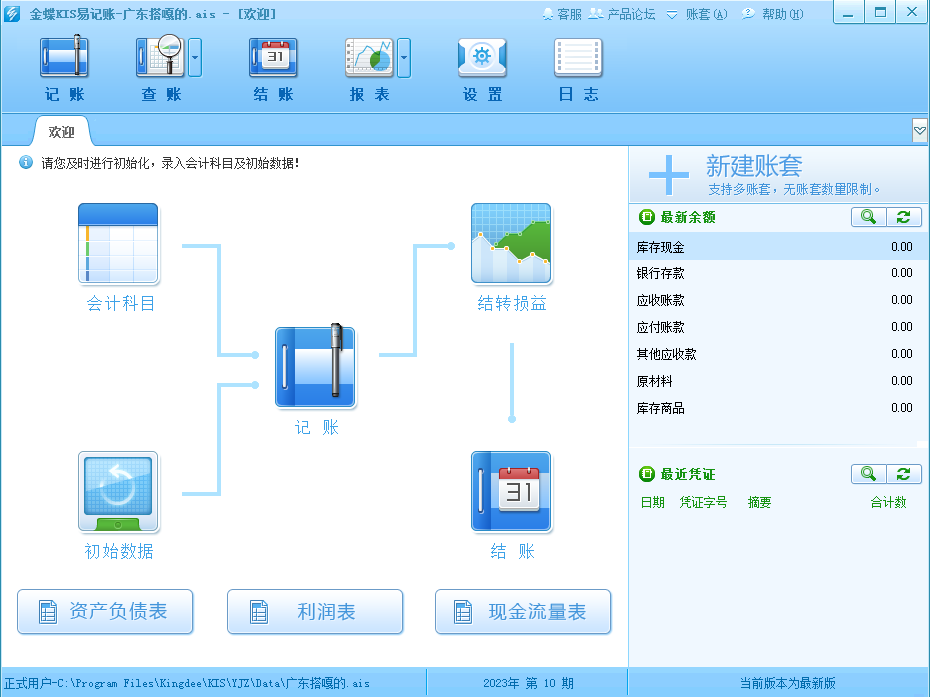Open the 结账 calendar toolbar icon
The image size is (930, 697).
click(x=273, y=57)
